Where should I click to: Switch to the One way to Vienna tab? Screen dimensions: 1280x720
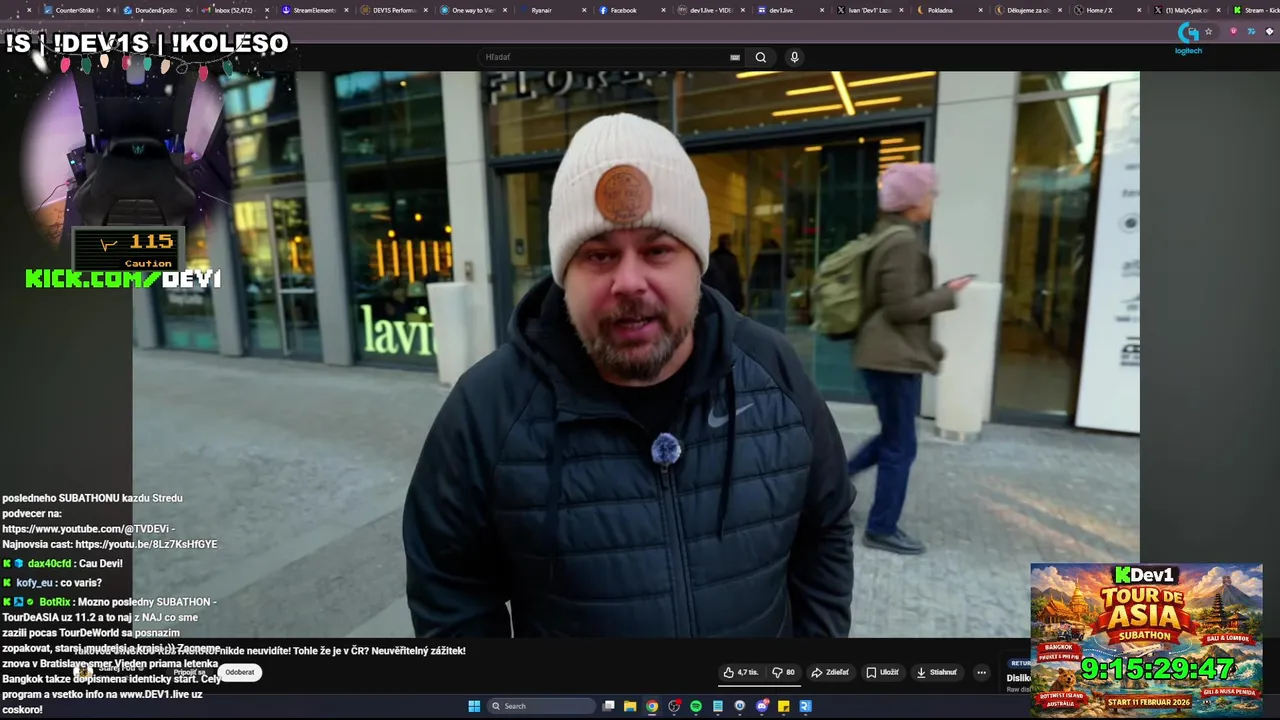[x=472, y=10]
